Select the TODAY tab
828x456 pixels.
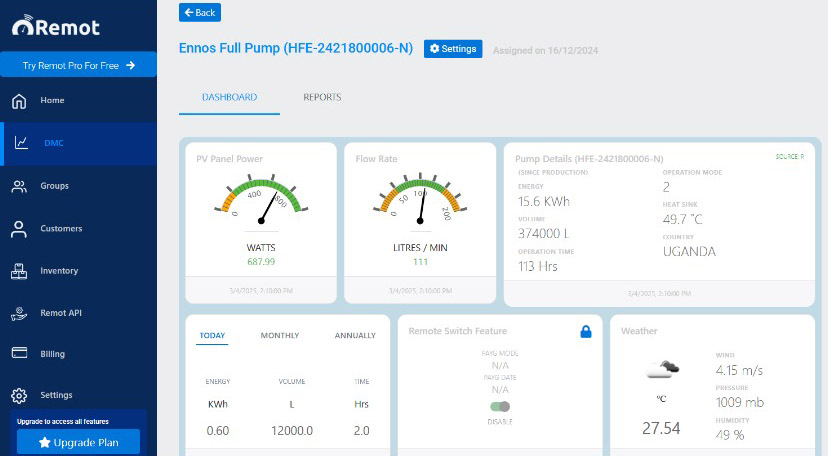212,336
